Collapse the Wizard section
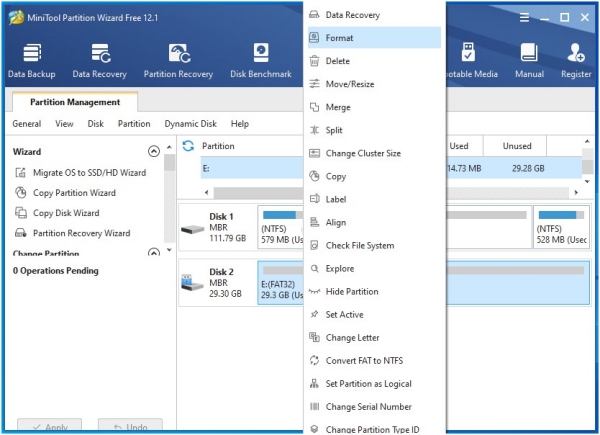The height and width of the screenshot is (435, 600). tap(154, 152)
